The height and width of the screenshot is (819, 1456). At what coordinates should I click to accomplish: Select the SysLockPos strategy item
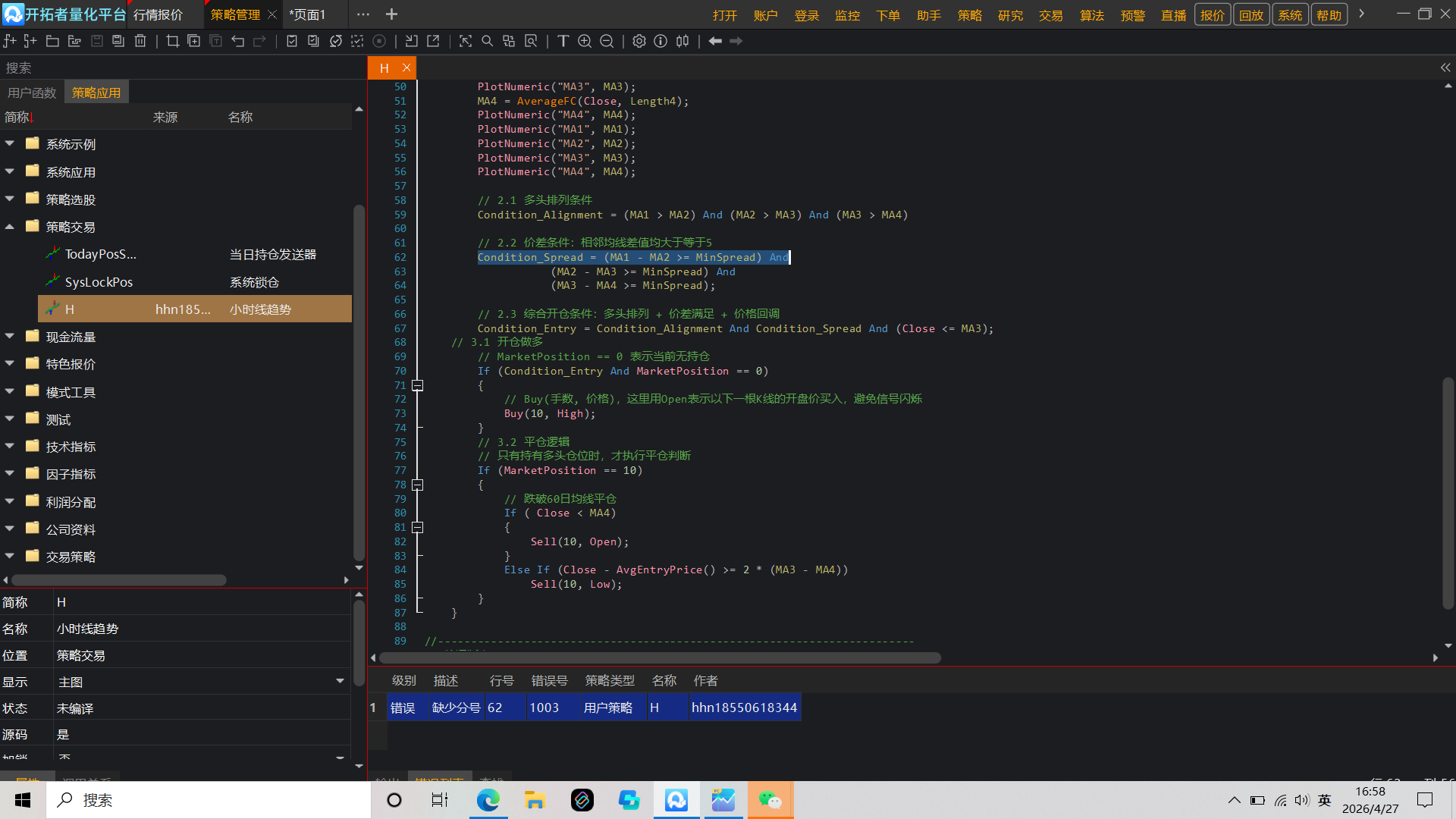click(99, 282)
